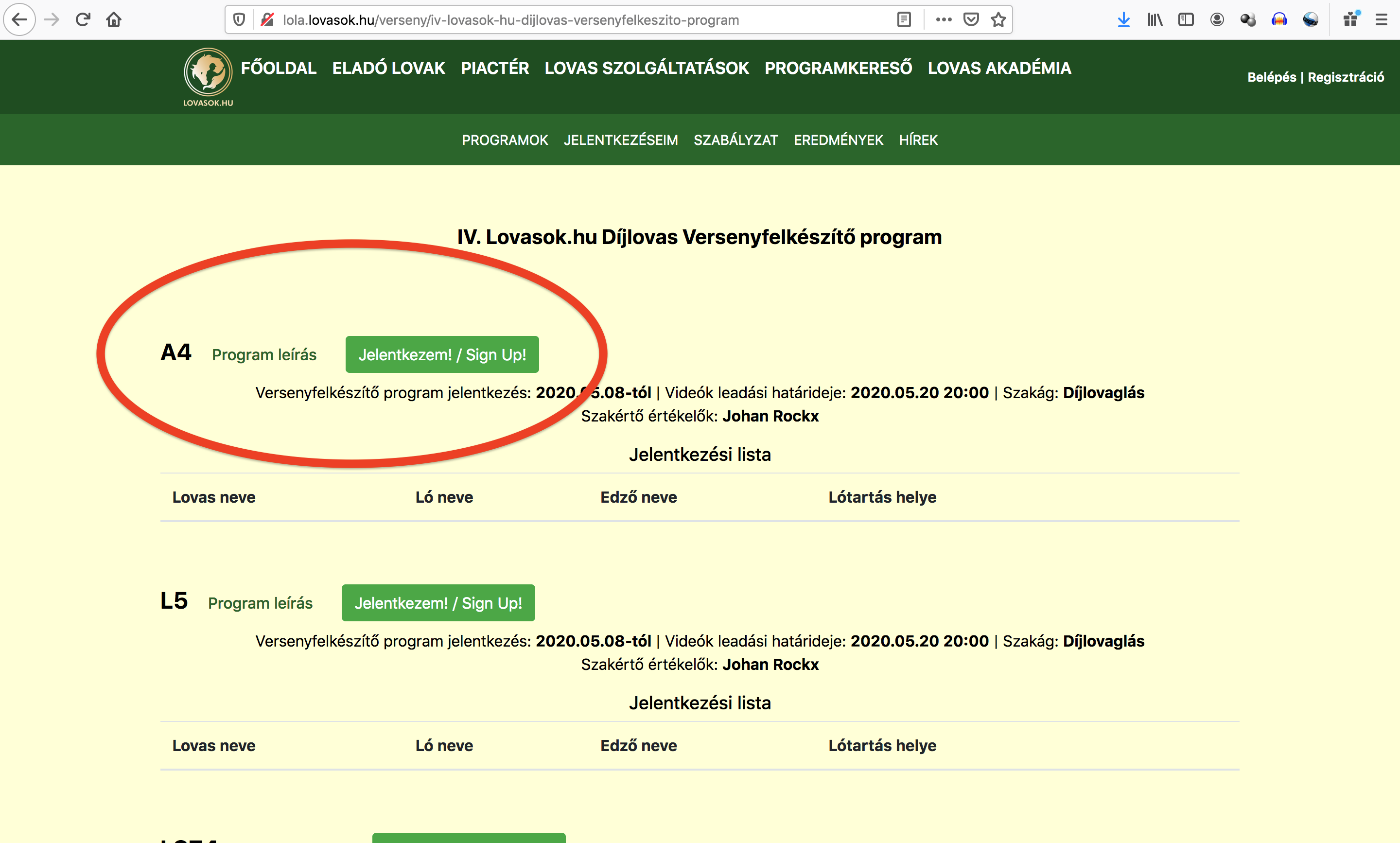
Task: Switch to HÍREK tab
Action: (x=918, y=140)
